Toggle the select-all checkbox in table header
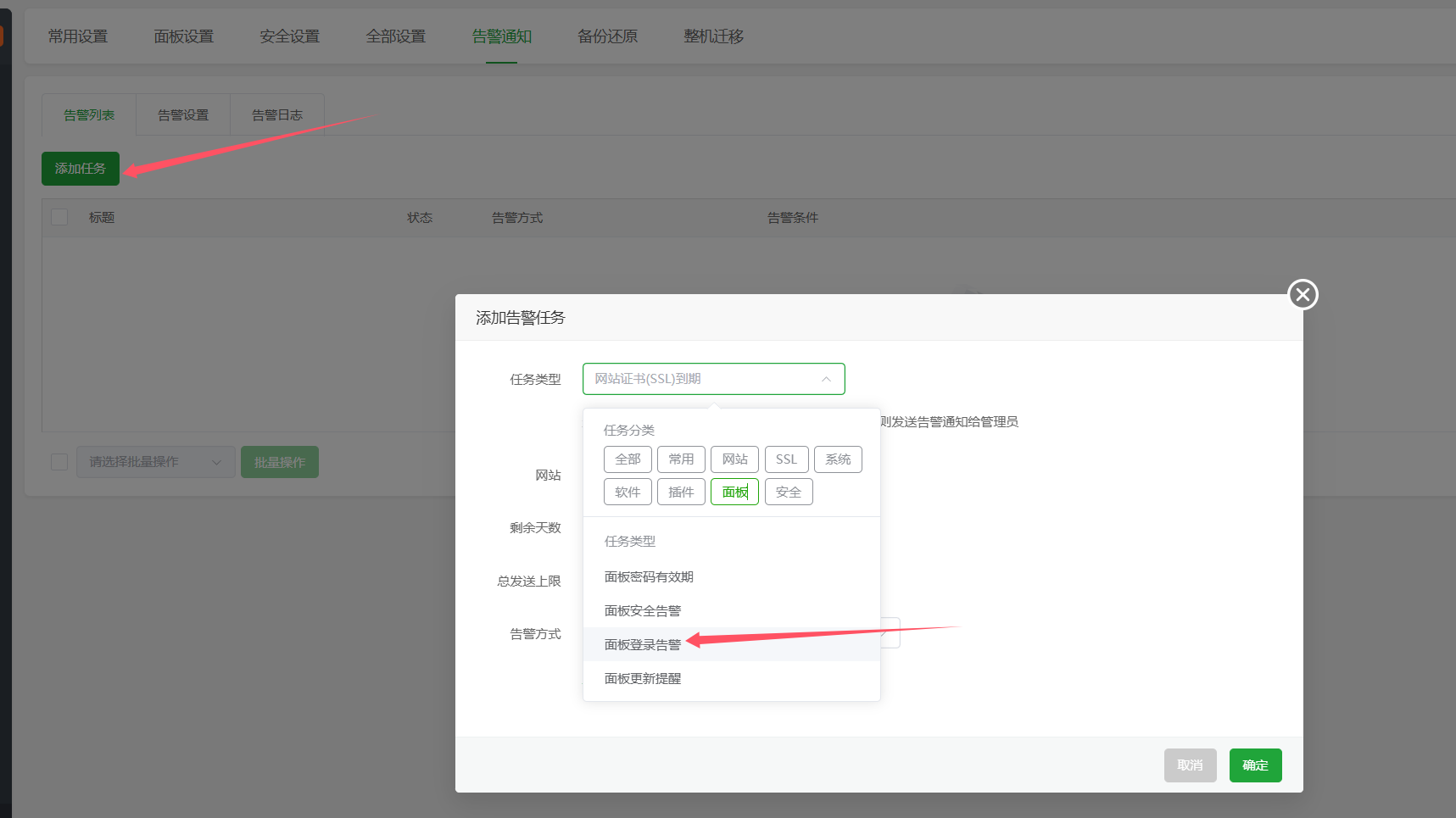 click(x=59, y=217)
